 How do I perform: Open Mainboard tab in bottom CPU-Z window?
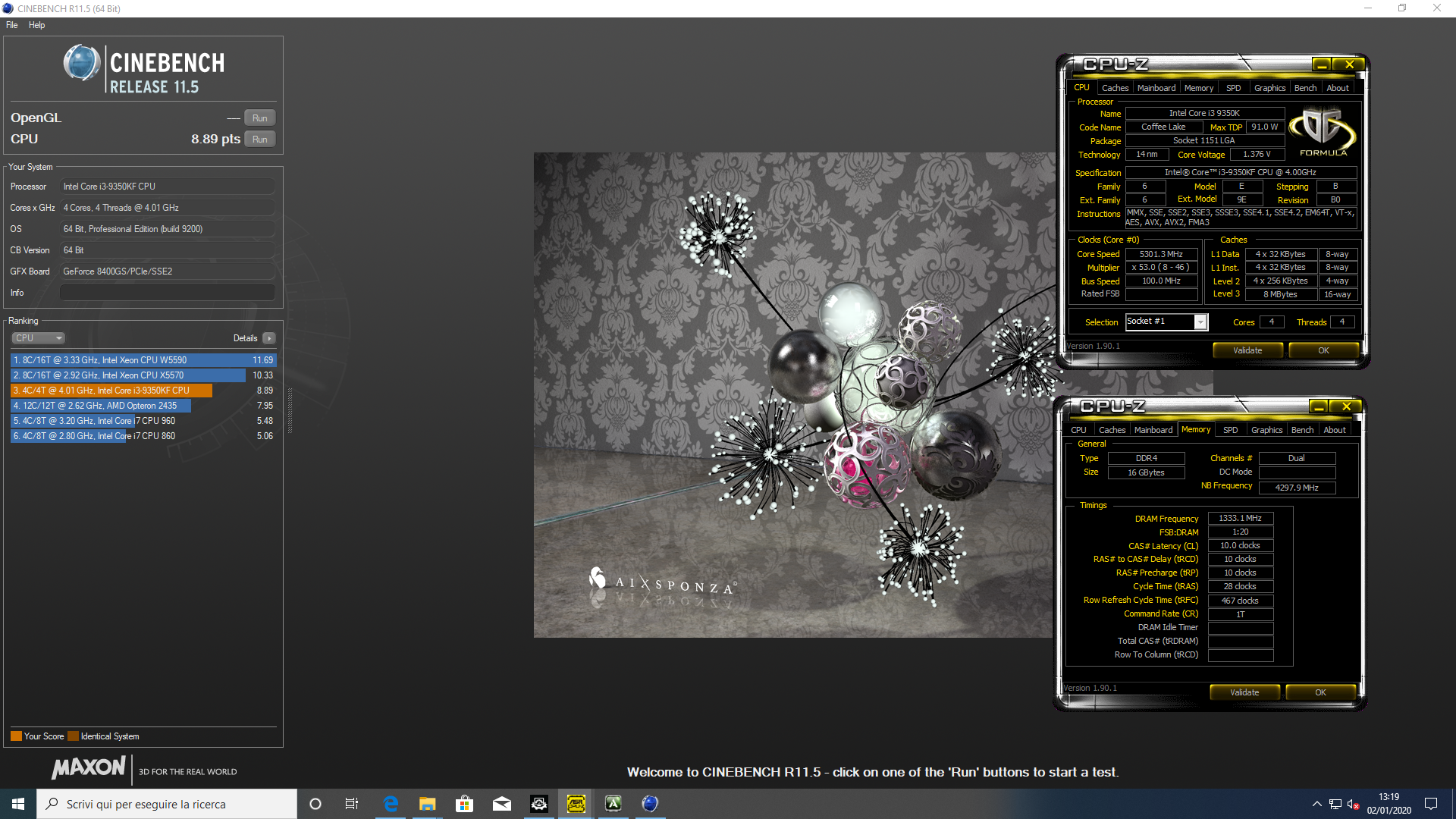(x=1153, y=430)
